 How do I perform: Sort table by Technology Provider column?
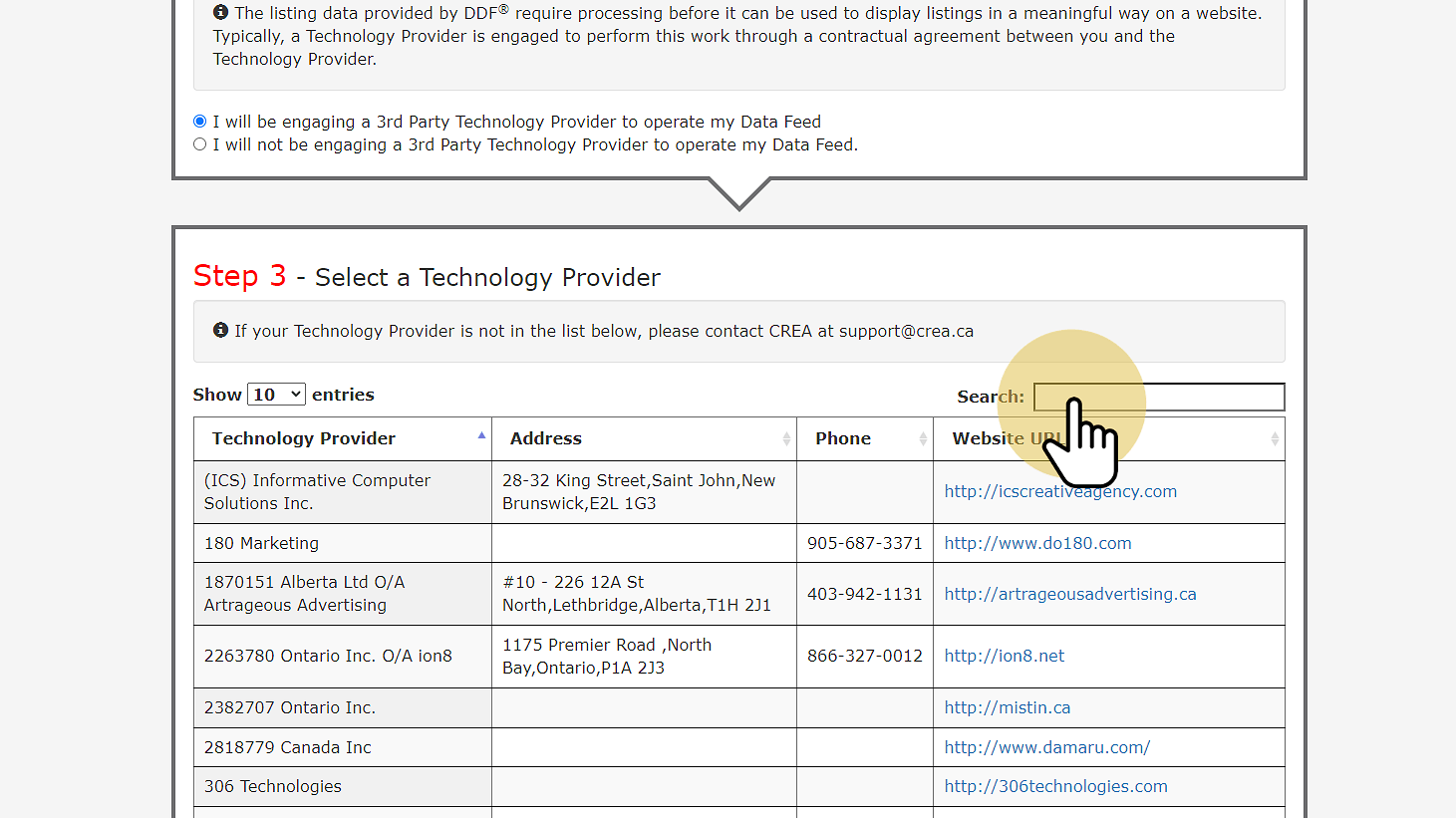pos(343,438)
